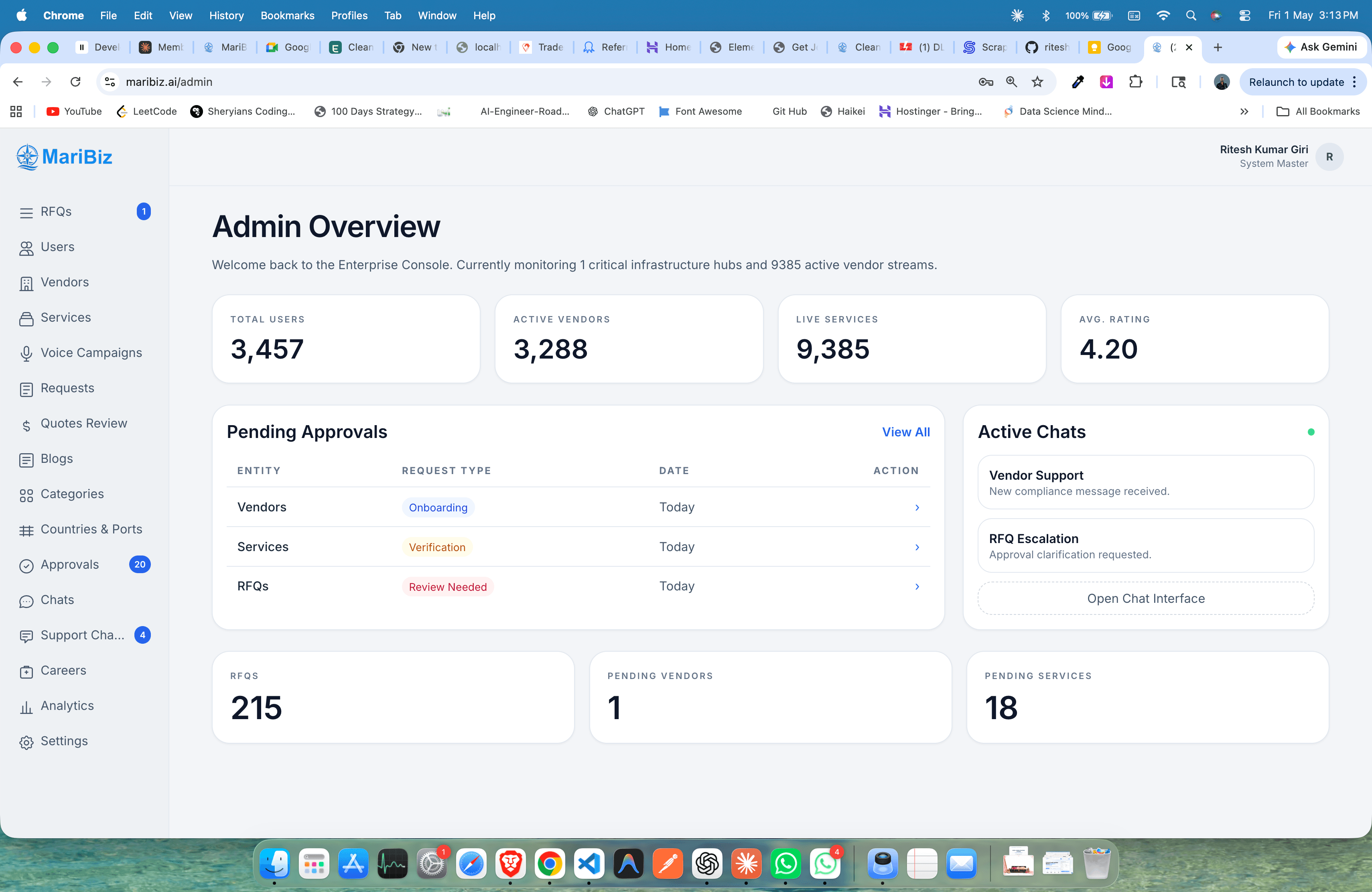
Task: Open VS Code in the Dock
Action: click(589, 863)
